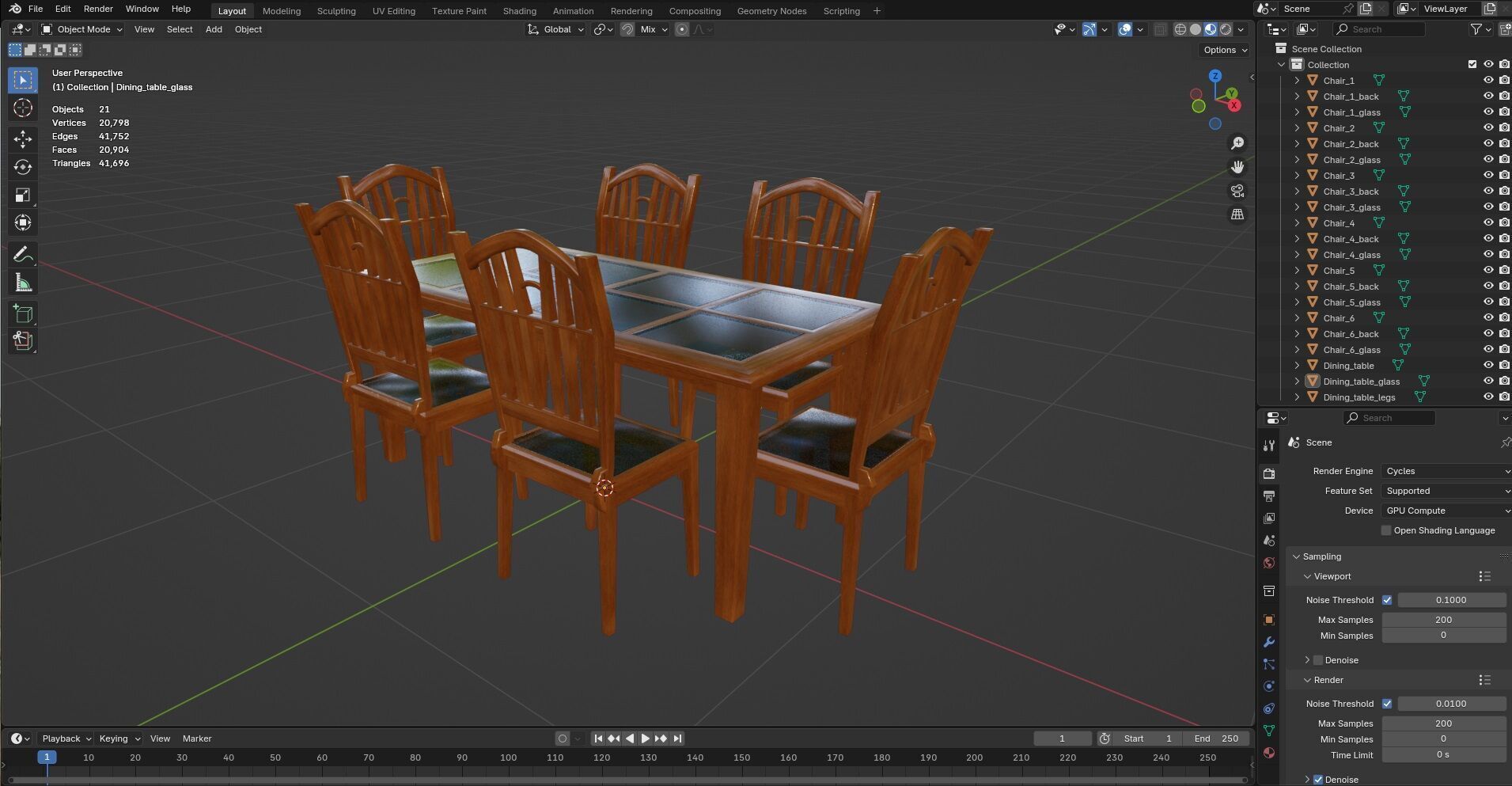Select the Add Cube tool
Screen dimensions: 1512x786
tap(23, 314)
